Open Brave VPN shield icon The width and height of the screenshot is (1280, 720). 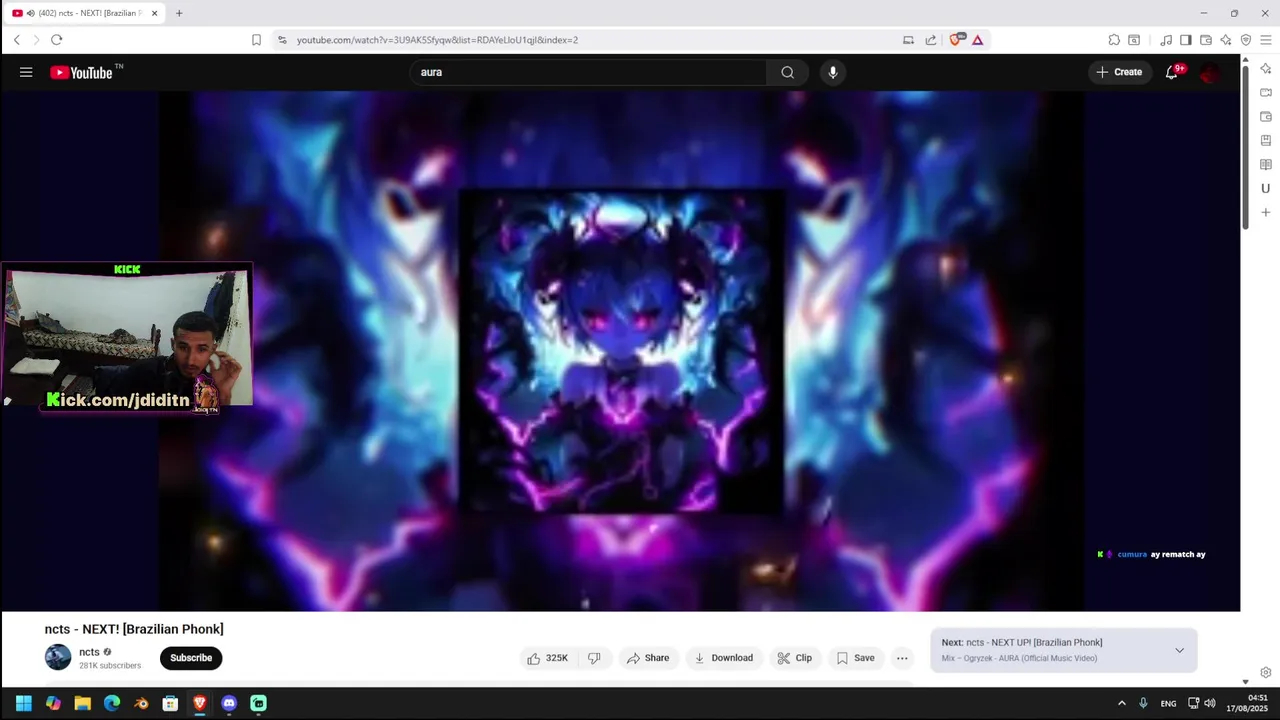pyautogui.click(x=1246, y=40)
